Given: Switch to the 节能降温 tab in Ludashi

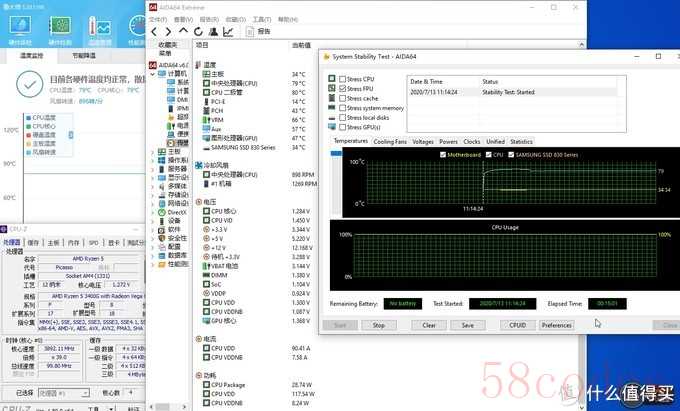Looking at the screenshot, I should coord(84,55).
